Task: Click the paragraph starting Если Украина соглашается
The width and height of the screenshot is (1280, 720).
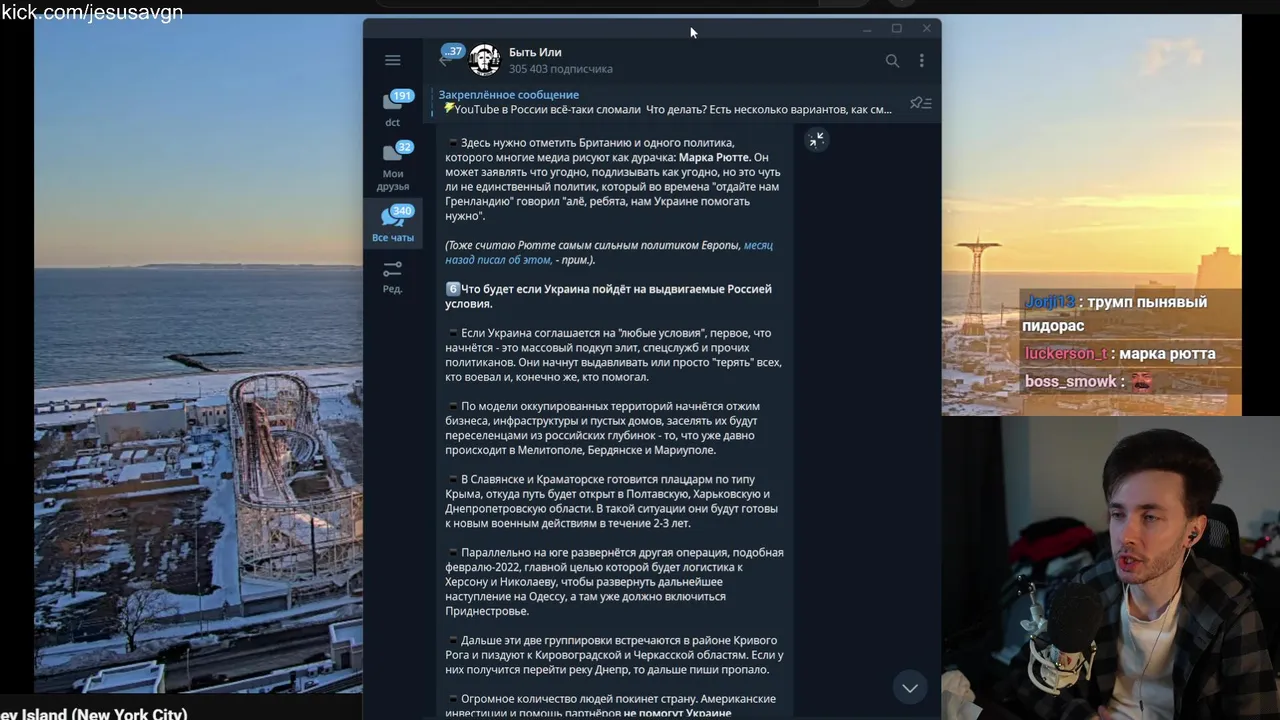Action: [613, 355]
